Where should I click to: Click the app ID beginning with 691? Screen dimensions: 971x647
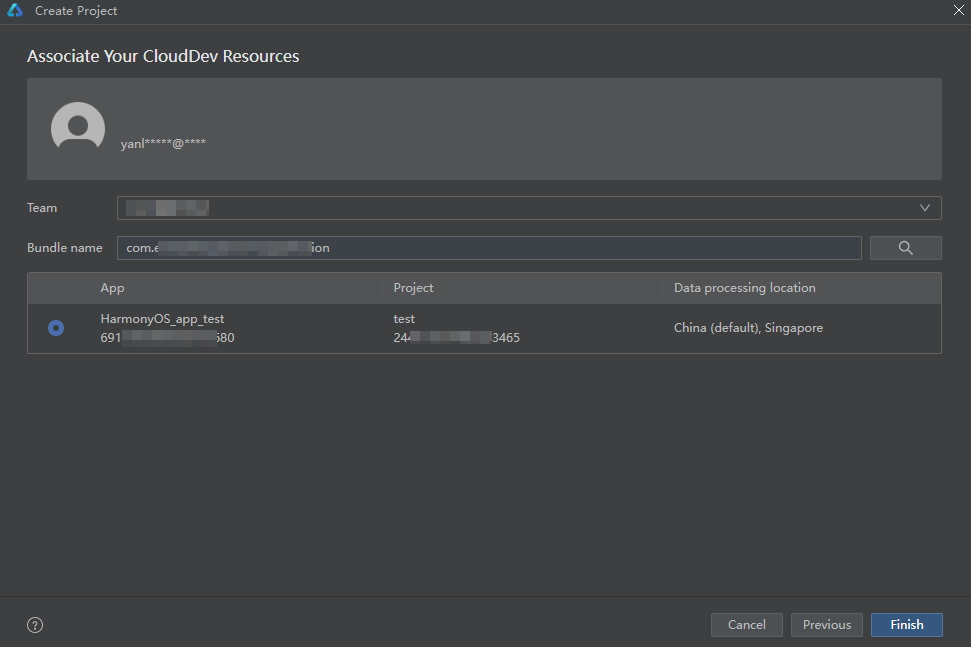click(x=167, y=338)
